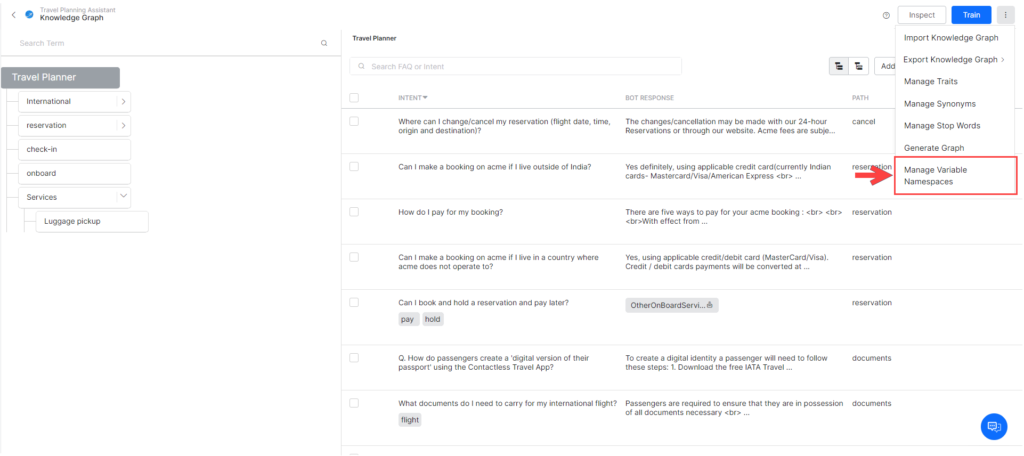
Task: Toggle the select-all checkbox in table header
Action: [x=354, y=98]
